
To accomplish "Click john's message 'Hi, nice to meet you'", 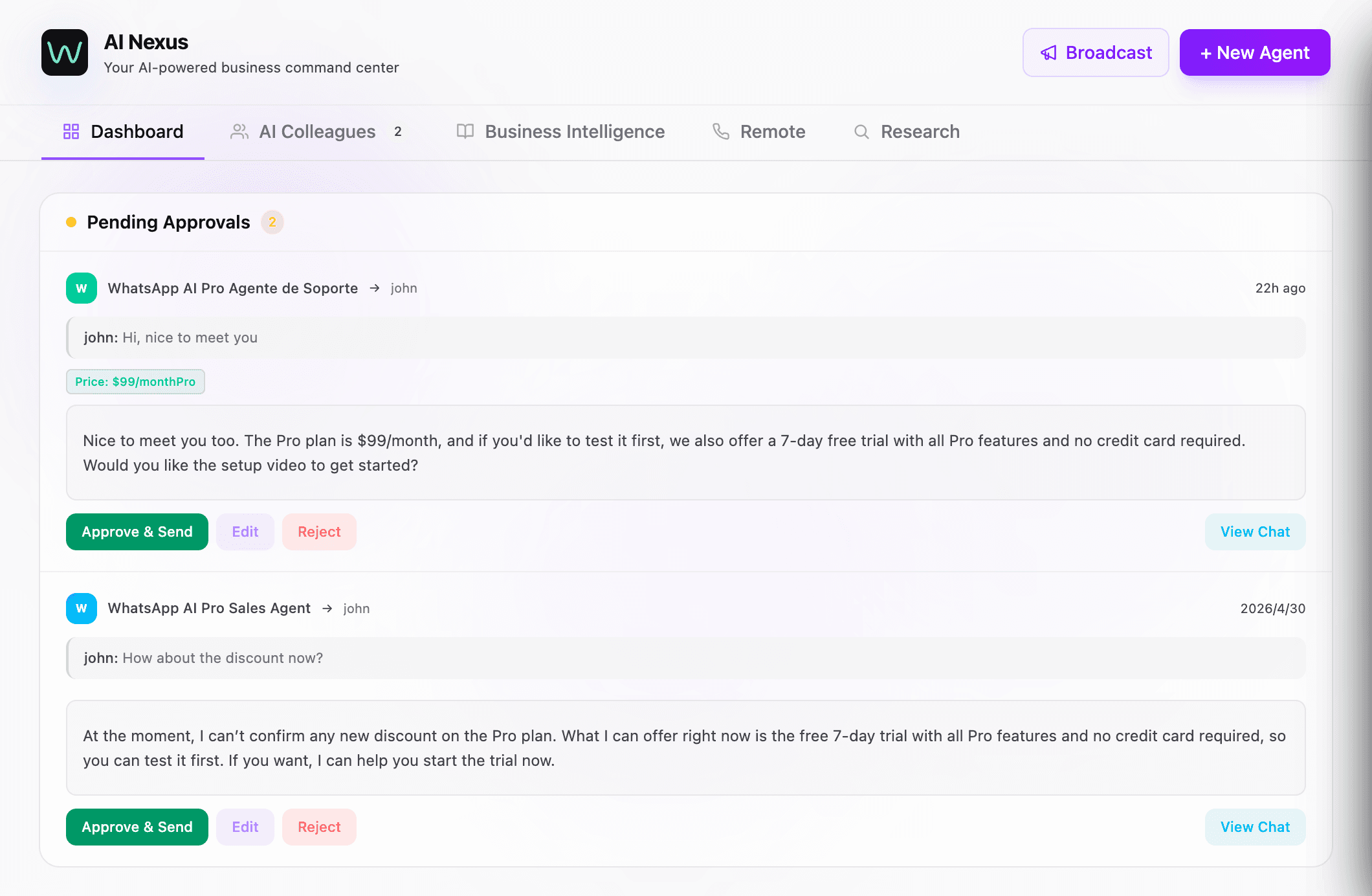I will tap(686, 337).
